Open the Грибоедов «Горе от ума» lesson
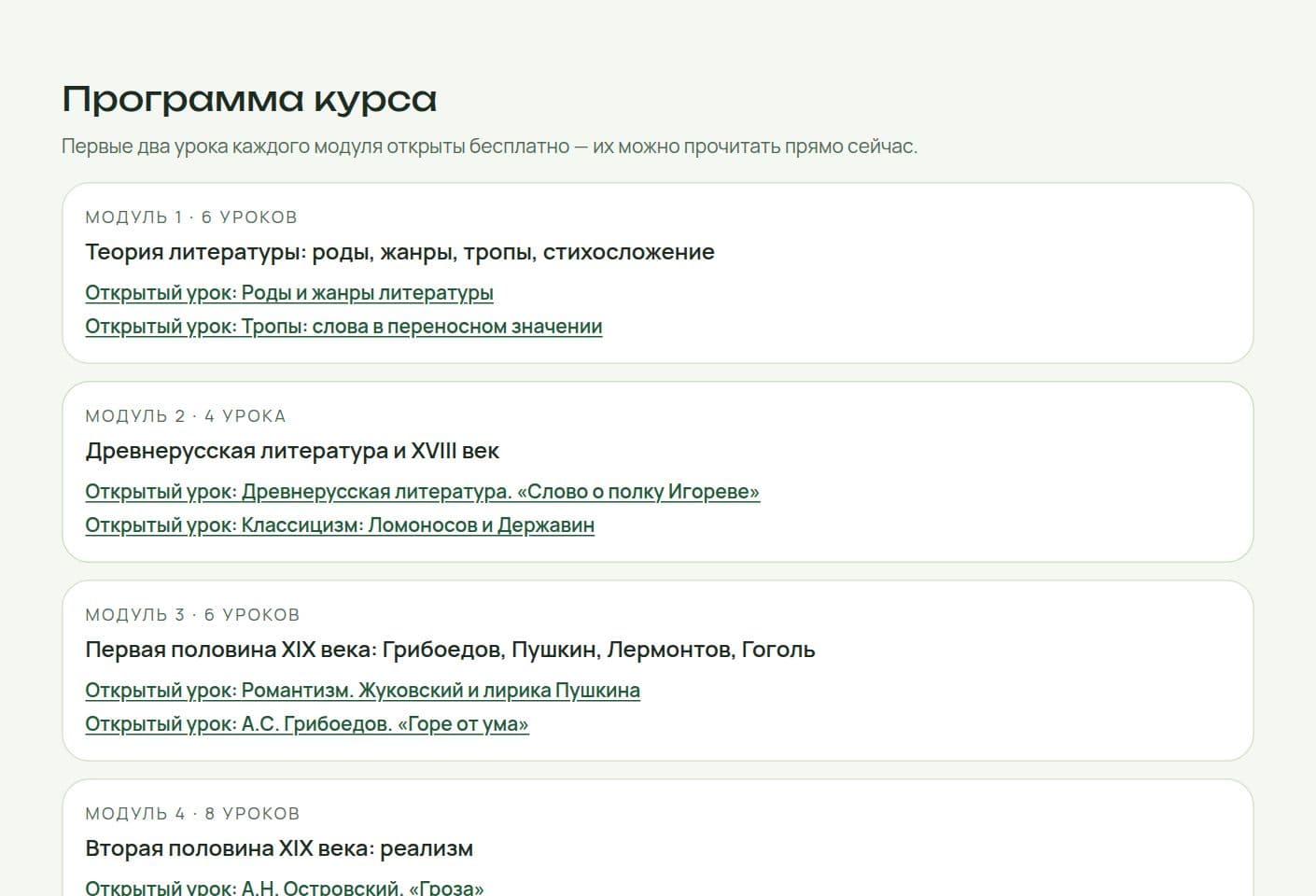This screenshot has width=1316, height=896. (x=307, y=724)
